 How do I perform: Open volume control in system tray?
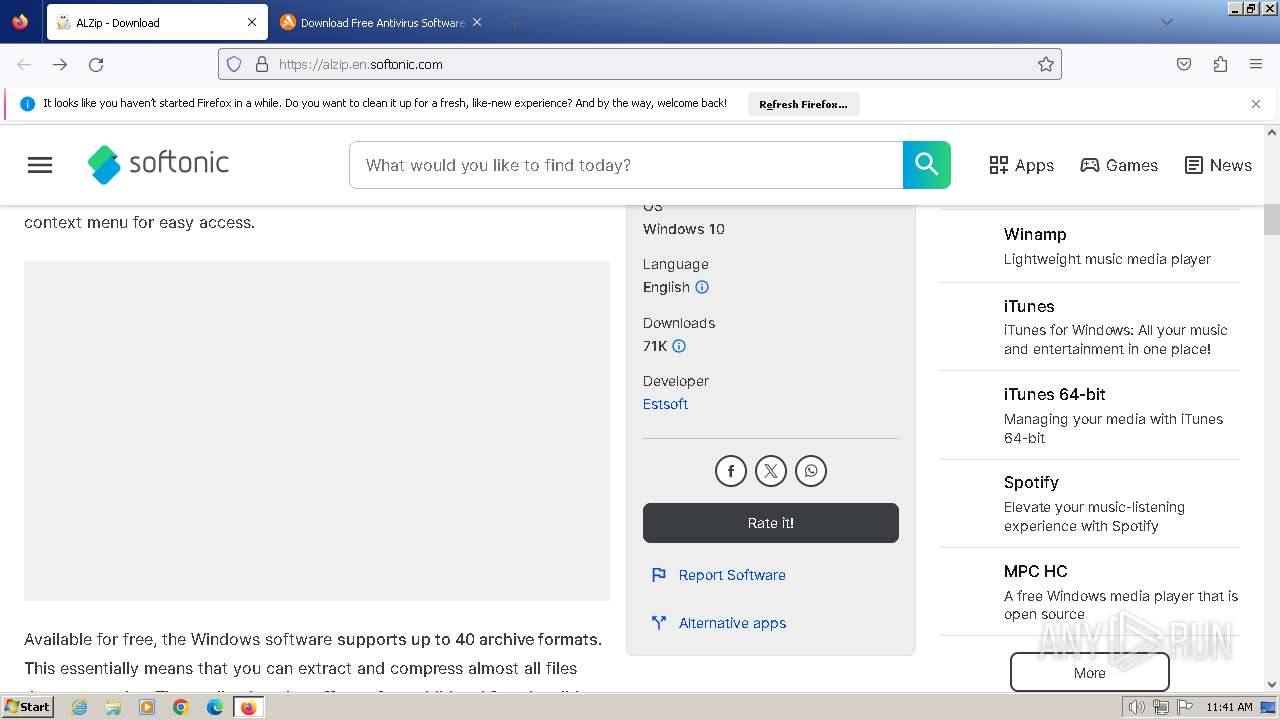tap(1136, 707)
